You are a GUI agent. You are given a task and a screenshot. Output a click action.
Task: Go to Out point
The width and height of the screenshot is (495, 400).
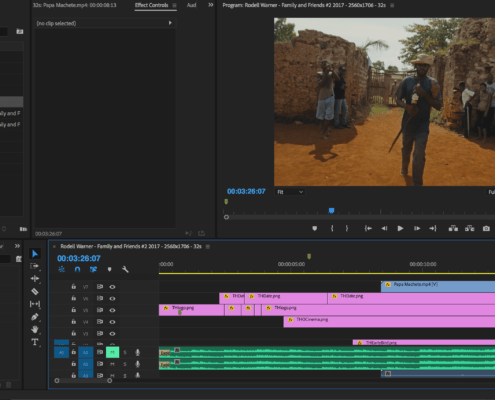[433, 228]
